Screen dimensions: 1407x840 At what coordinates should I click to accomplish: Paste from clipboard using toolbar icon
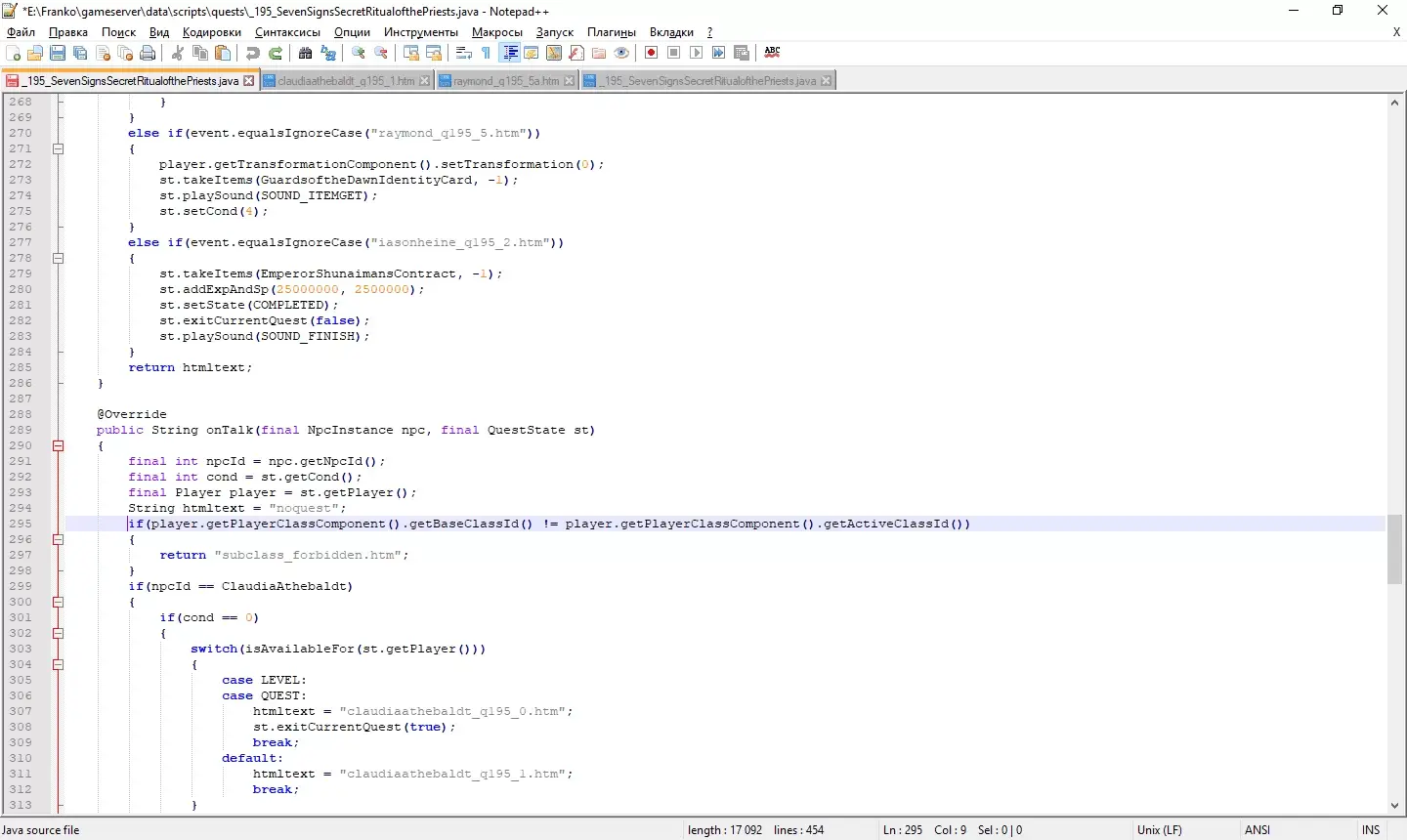pos(223,53)
